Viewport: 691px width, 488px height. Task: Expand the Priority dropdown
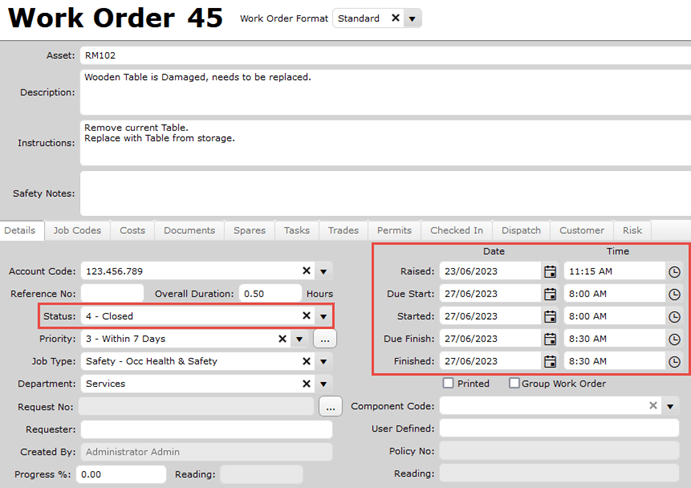[x=300, y=339]
